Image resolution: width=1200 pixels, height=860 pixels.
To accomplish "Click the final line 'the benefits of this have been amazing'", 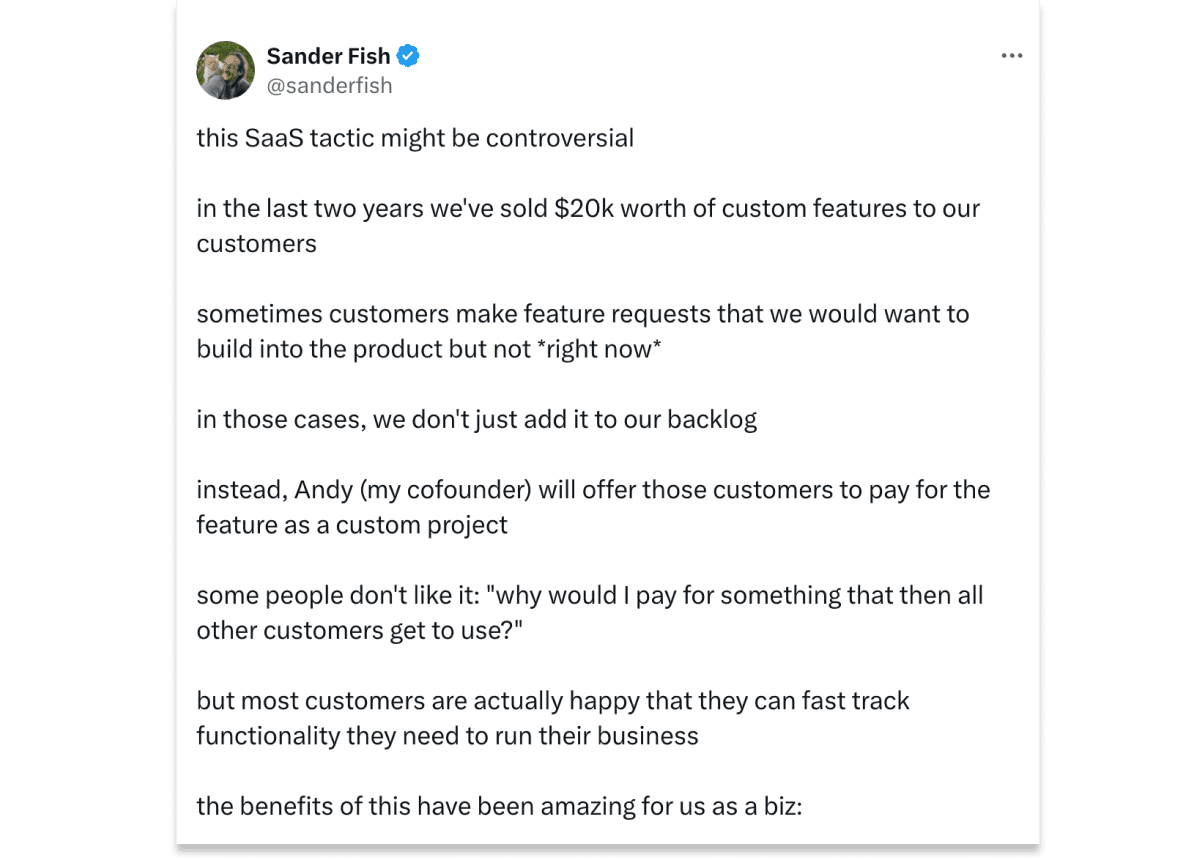I will (499, 806).
